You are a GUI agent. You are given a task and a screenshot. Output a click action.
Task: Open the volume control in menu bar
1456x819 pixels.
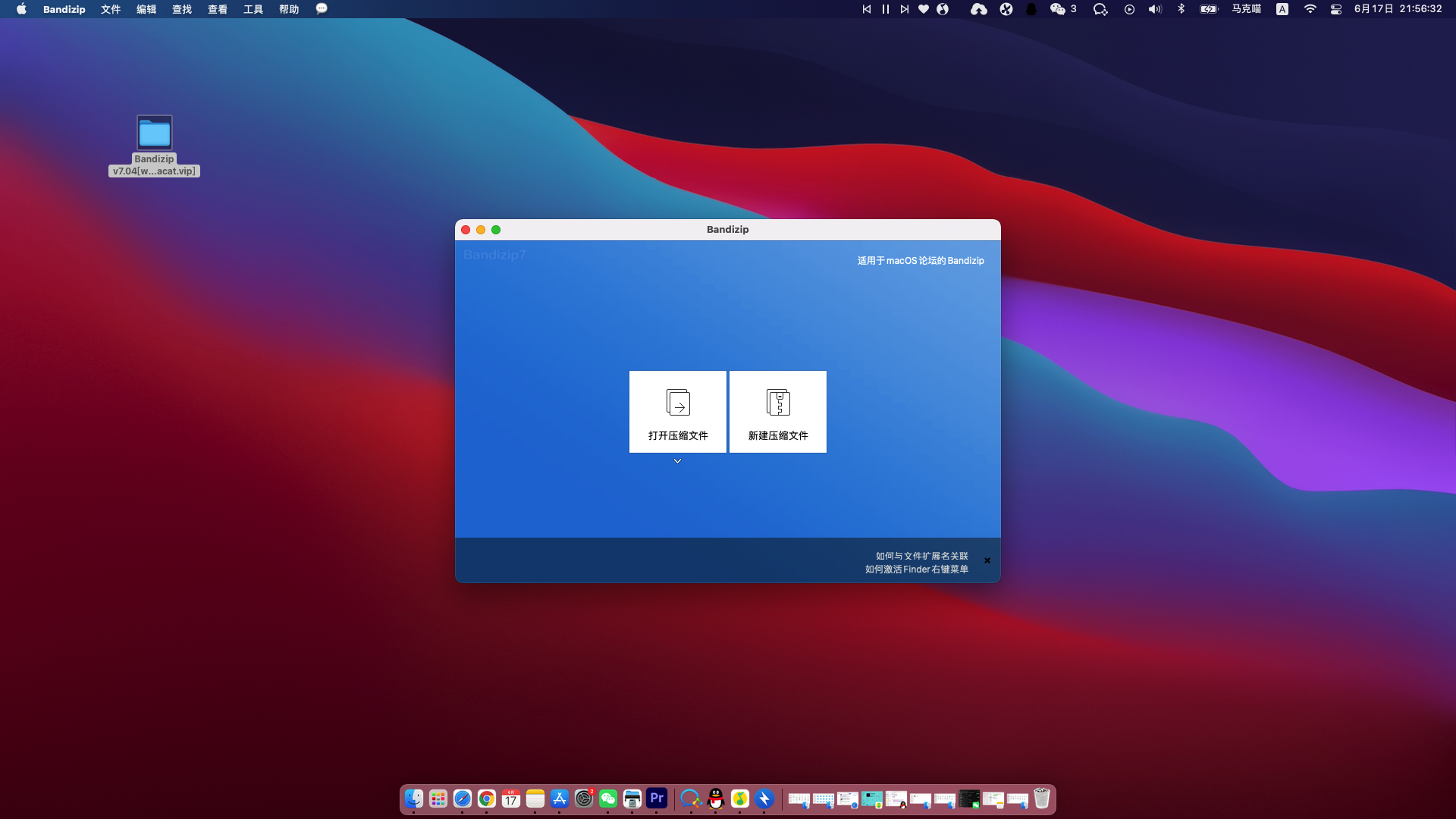pyautogui.click(x=1154, y=9)
